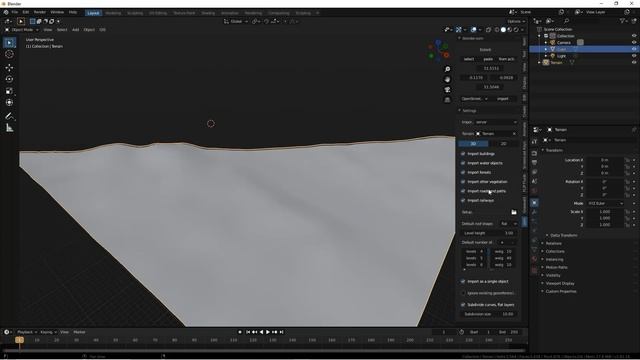Image resolution: width=640 pixels, height=360 pixels.
Task: Activate the Cursor tool
Action: click(x=9, y=54)
